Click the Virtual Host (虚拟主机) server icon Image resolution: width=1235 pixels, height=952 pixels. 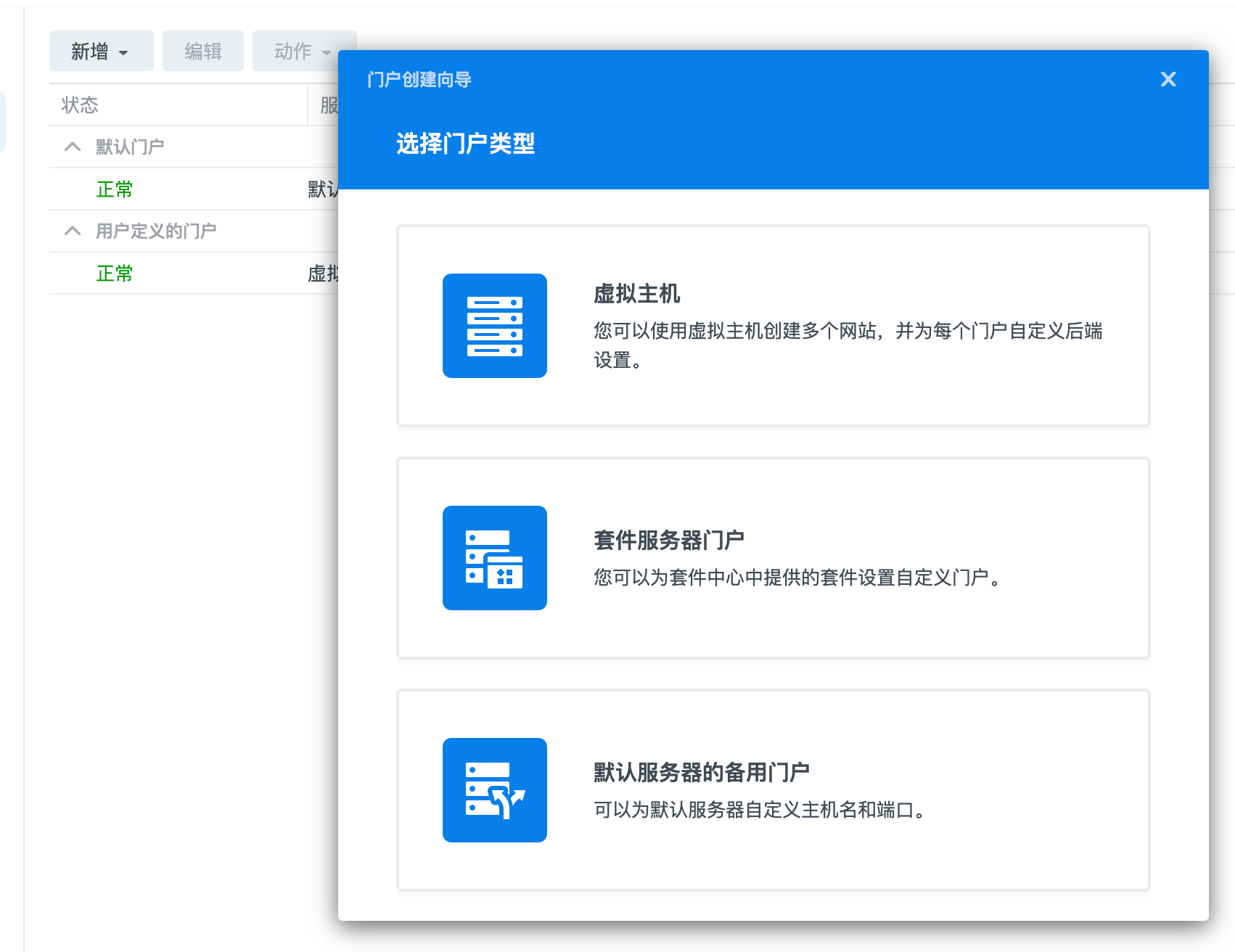point(495,326)
